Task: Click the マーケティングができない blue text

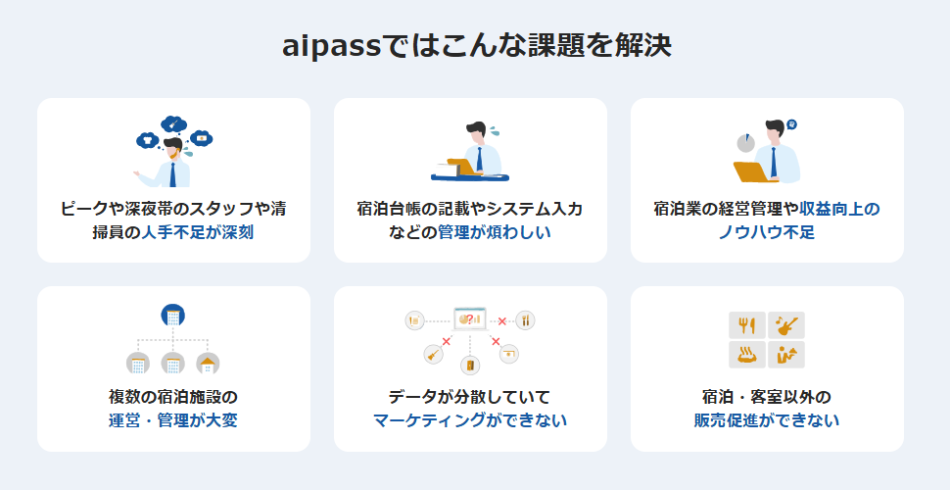Action: pos(470,420)
